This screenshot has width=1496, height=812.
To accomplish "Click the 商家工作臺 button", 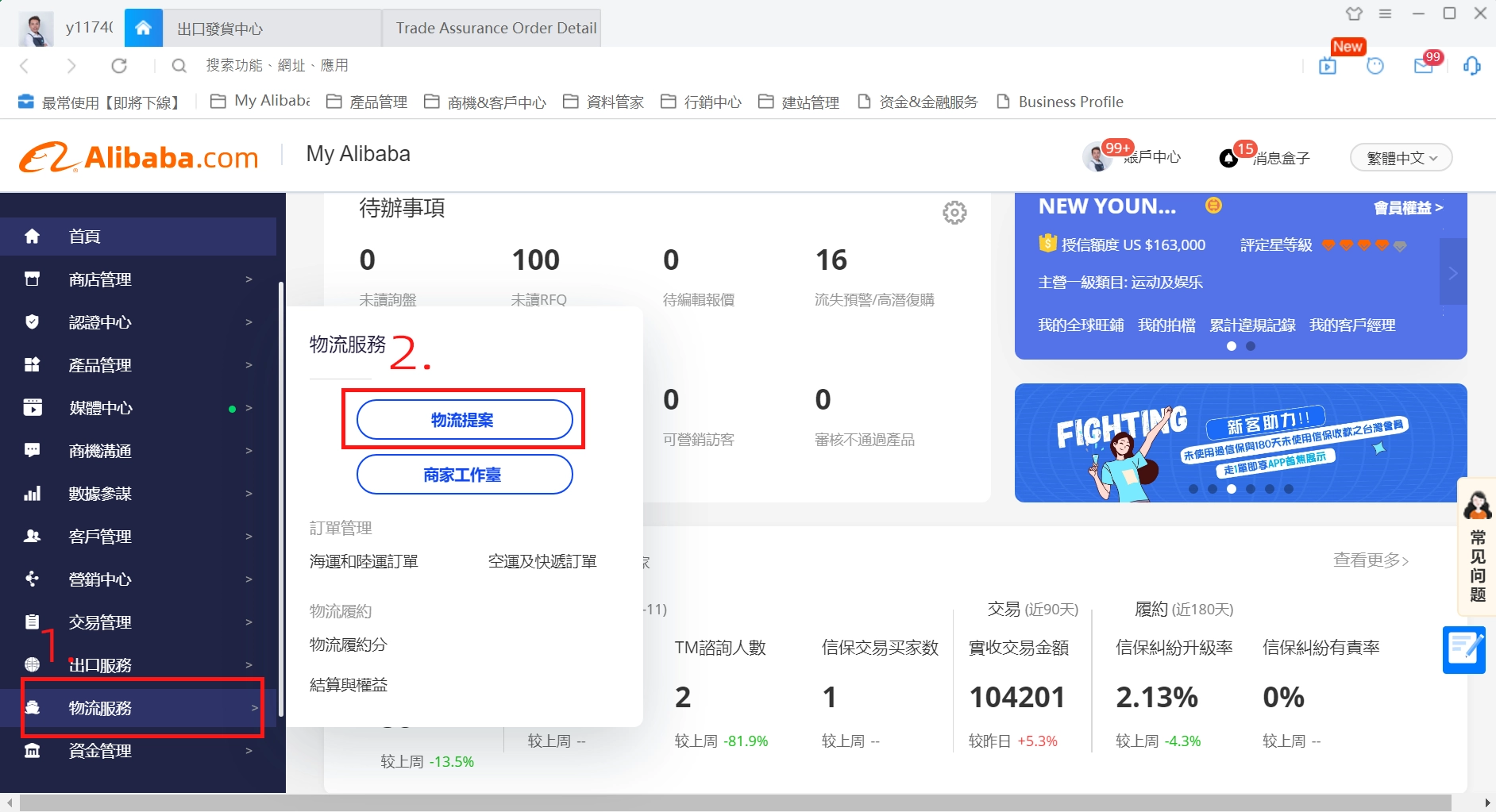I will [x=465, y=474].
